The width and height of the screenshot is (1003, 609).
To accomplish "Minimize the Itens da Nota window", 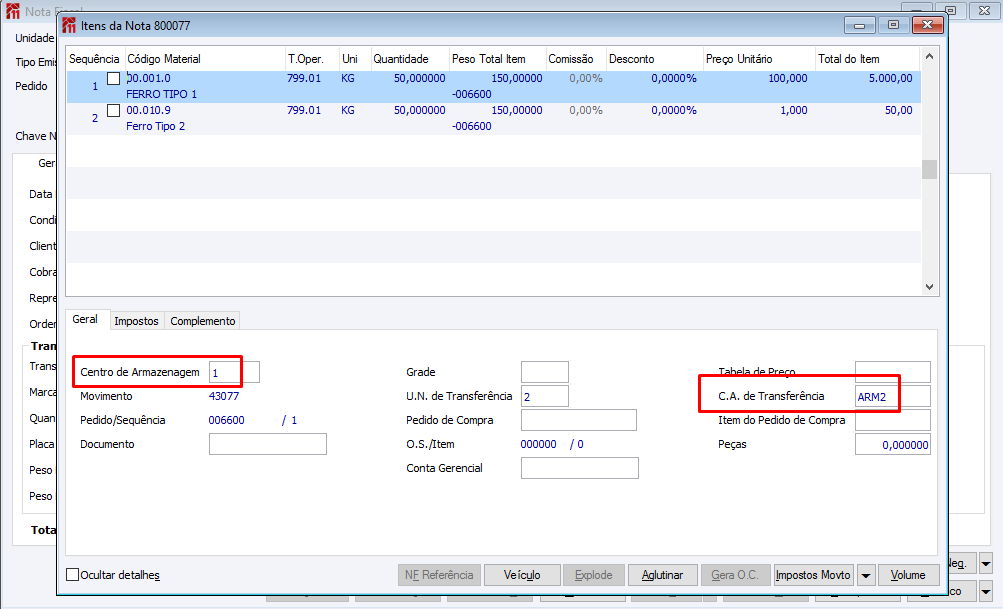I will (860, 26).
